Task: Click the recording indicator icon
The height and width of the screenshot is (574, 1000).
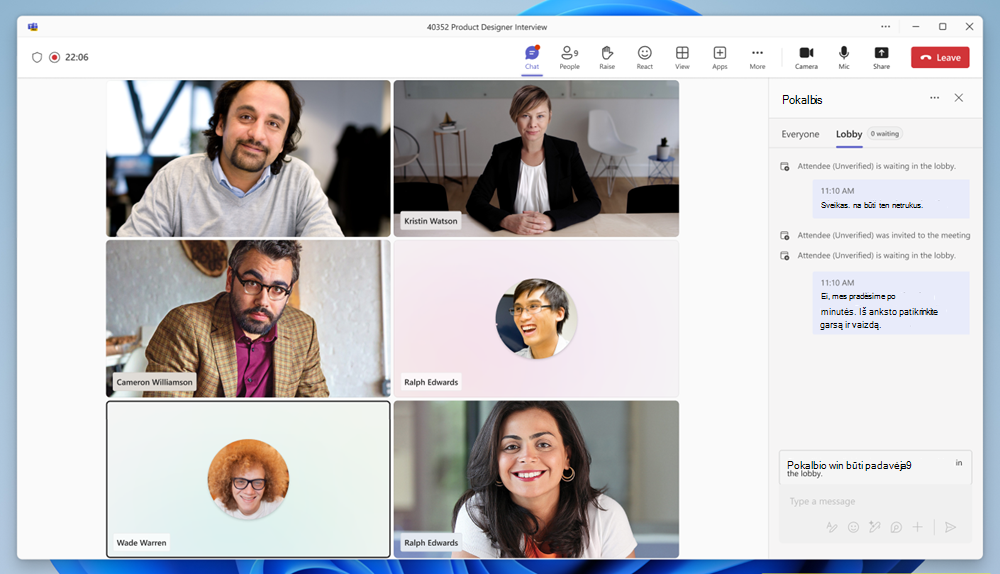Action: [55, 57]
